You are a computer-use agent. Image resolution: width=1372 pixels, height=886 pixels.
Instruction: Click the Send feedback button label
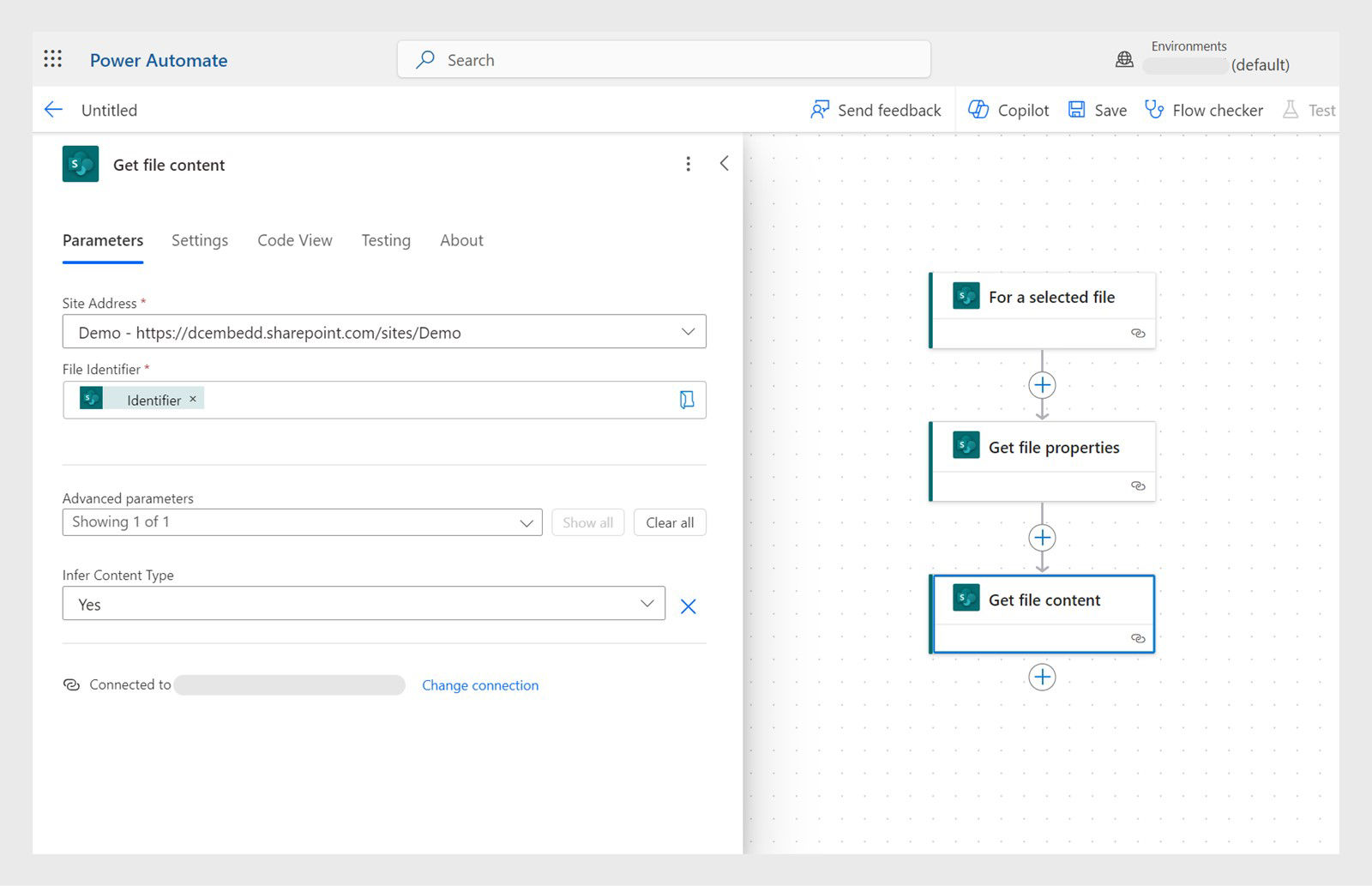(x=889, y=110)
